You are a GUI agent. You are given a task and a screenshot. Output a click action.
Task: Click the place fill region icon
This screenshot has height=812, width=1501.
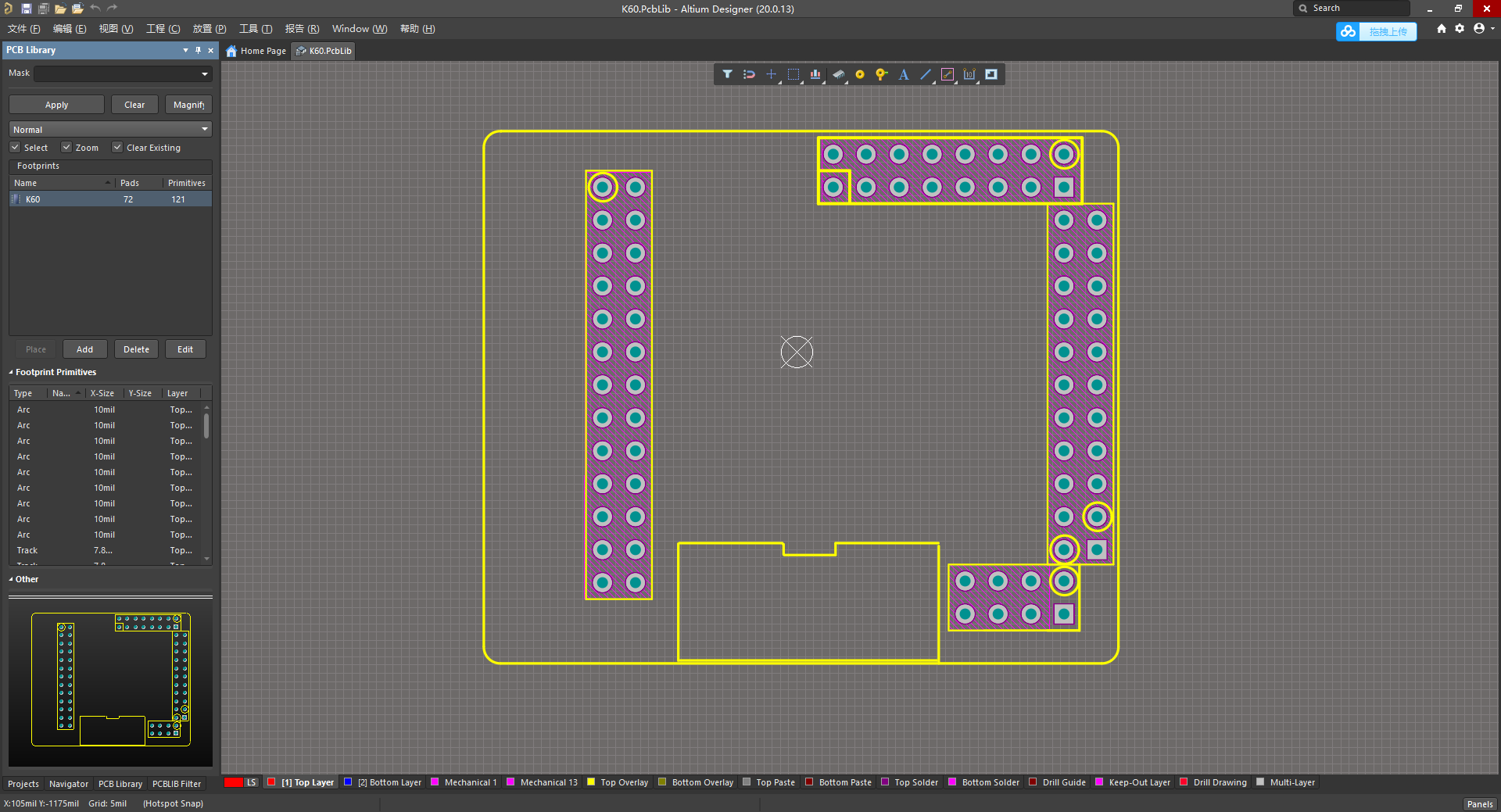[x=991, y=74]
